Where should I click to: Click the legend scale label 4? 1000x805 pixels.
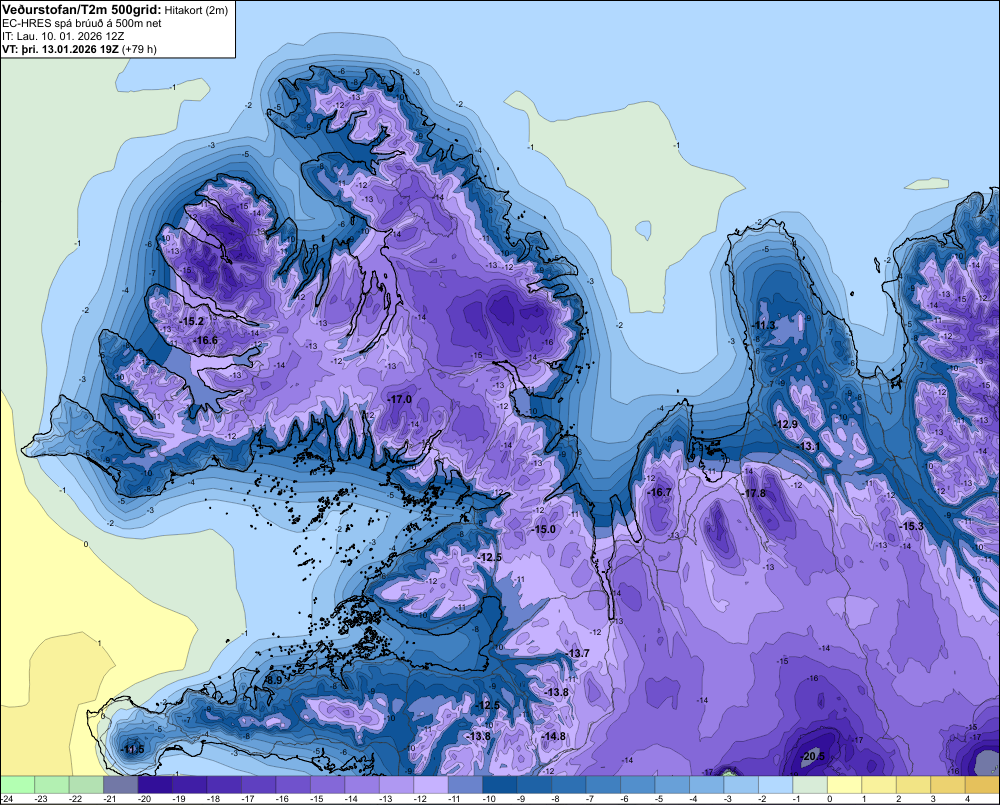point(967,799)
